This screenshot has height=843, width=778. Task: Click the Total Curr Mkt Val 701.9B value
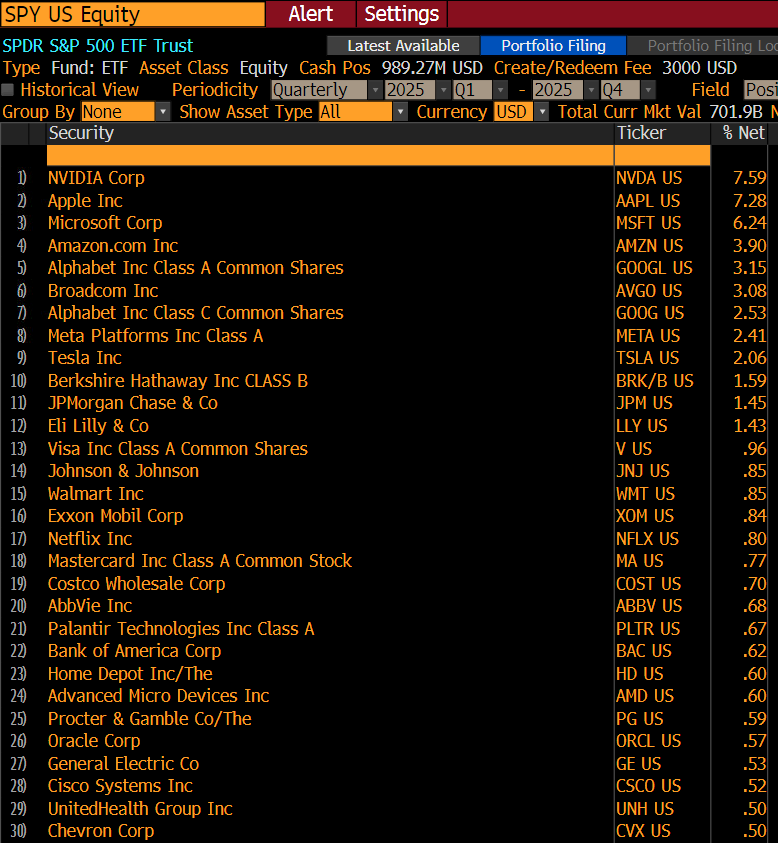[x=736, y=112]
